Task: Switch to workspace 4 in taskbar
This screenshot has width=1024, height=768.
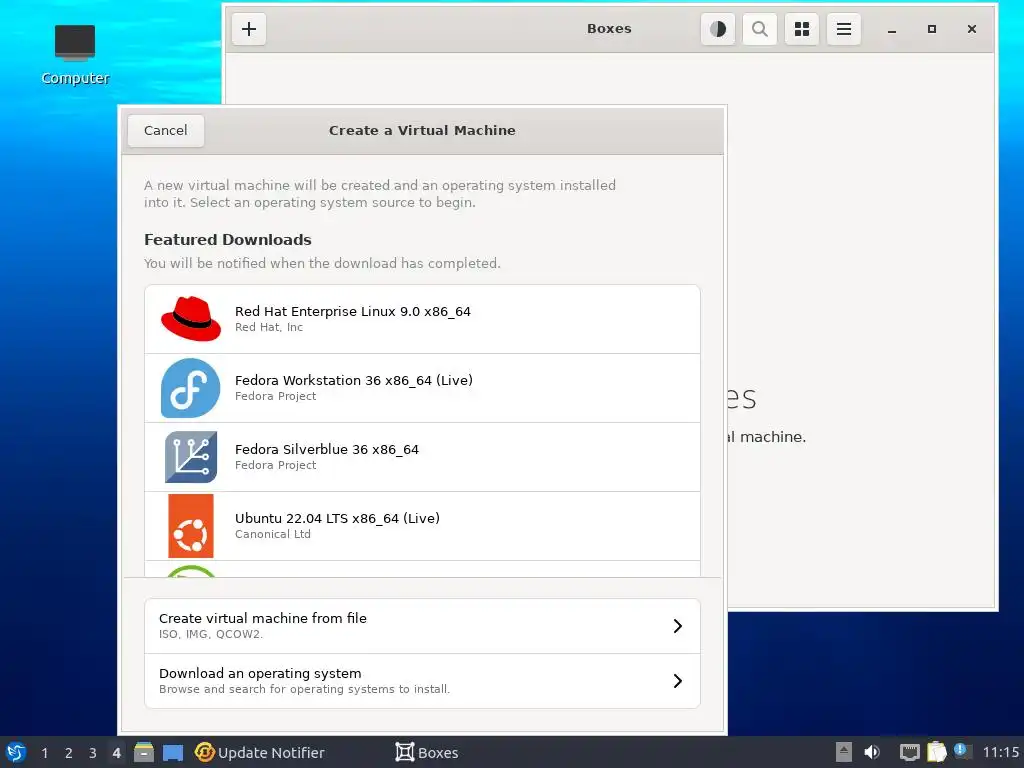Action: point(116,753)
